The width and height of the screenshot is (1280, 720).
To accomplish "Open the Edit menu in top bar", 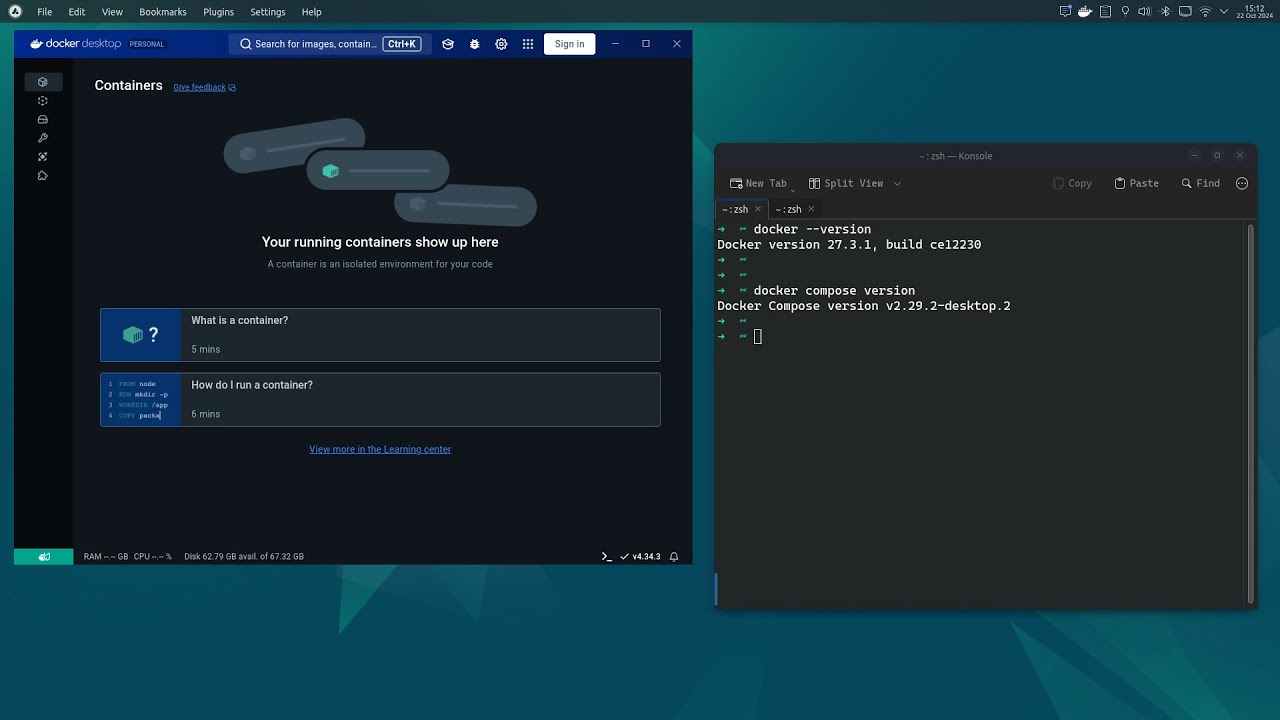I will click(77, 12).
